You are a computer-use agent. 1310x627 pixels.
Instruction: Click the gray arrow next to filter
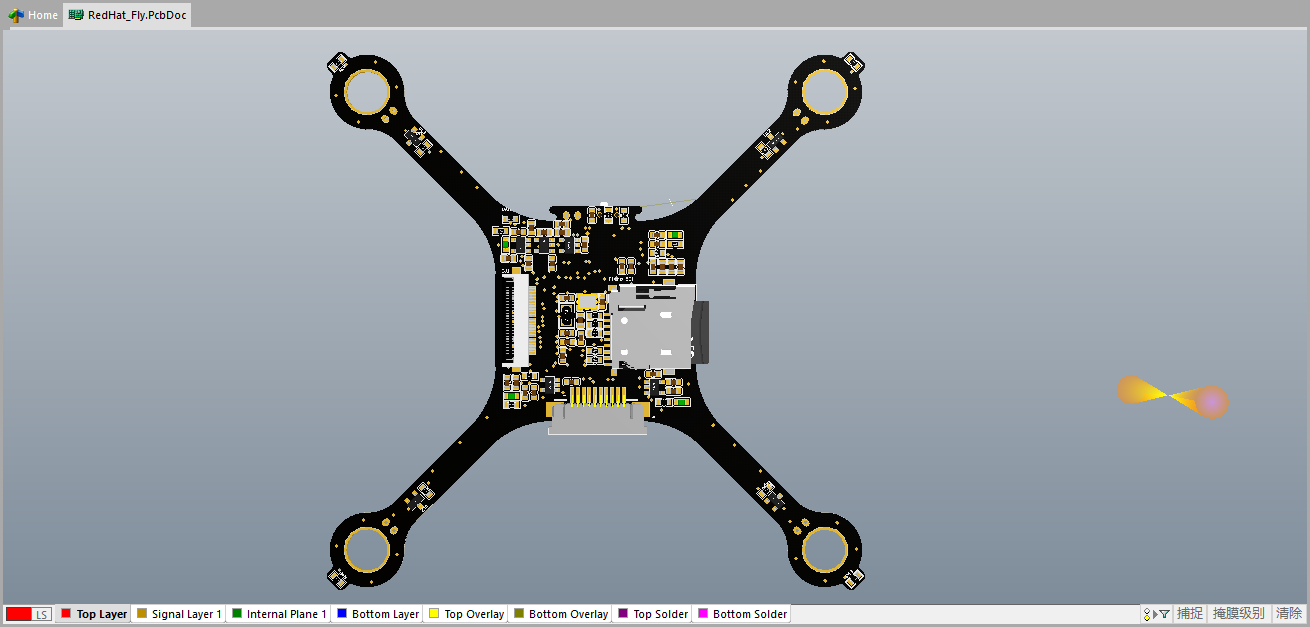1155,614
